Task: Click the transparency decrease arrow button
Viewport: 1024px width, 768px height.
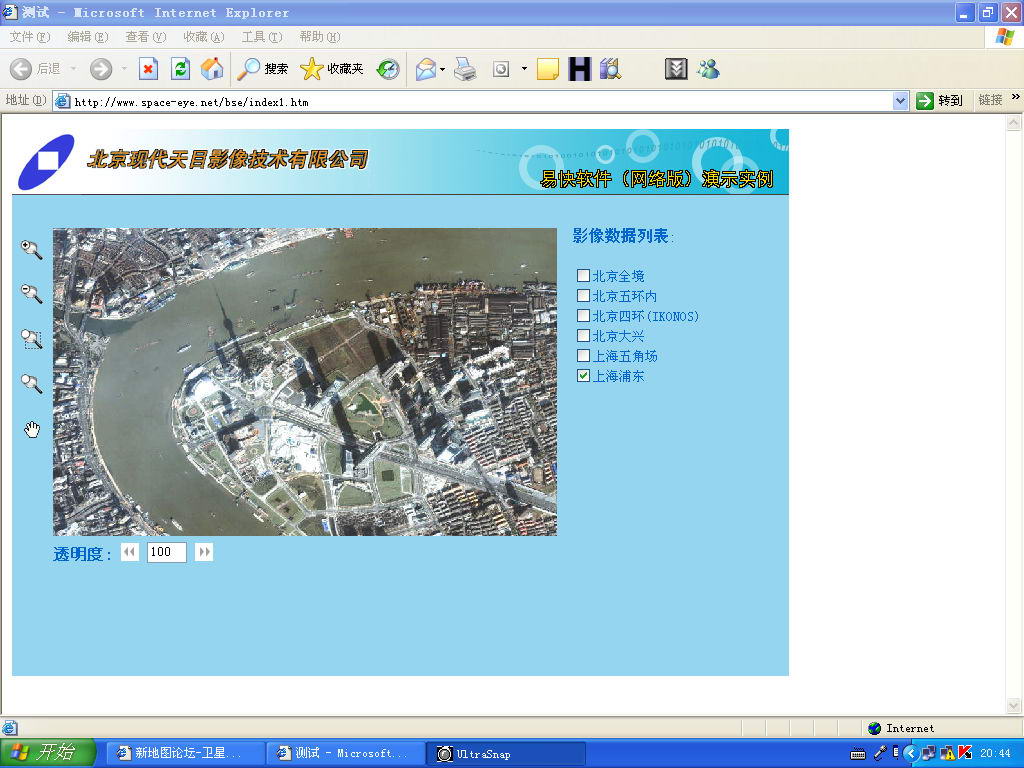Action: (x=130, y=552)
